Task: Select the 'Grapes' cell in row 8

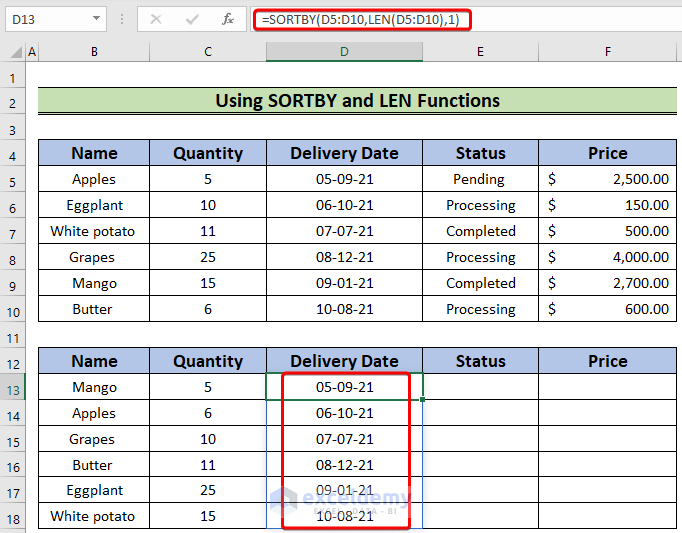Action: (x=94, y=257)
